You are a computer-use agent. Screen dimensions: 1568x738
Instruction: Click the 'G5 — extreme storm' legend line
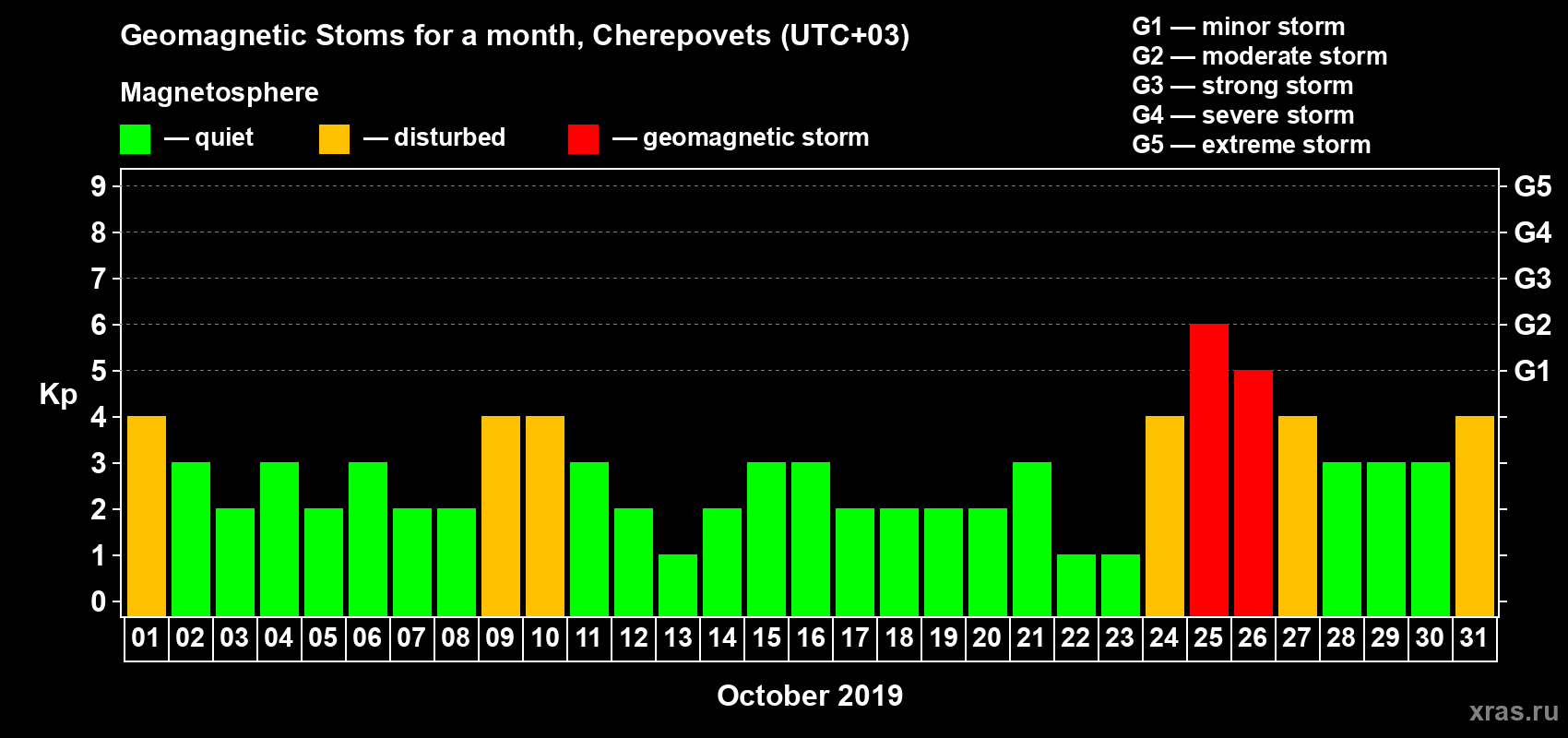click(1252, 145)
